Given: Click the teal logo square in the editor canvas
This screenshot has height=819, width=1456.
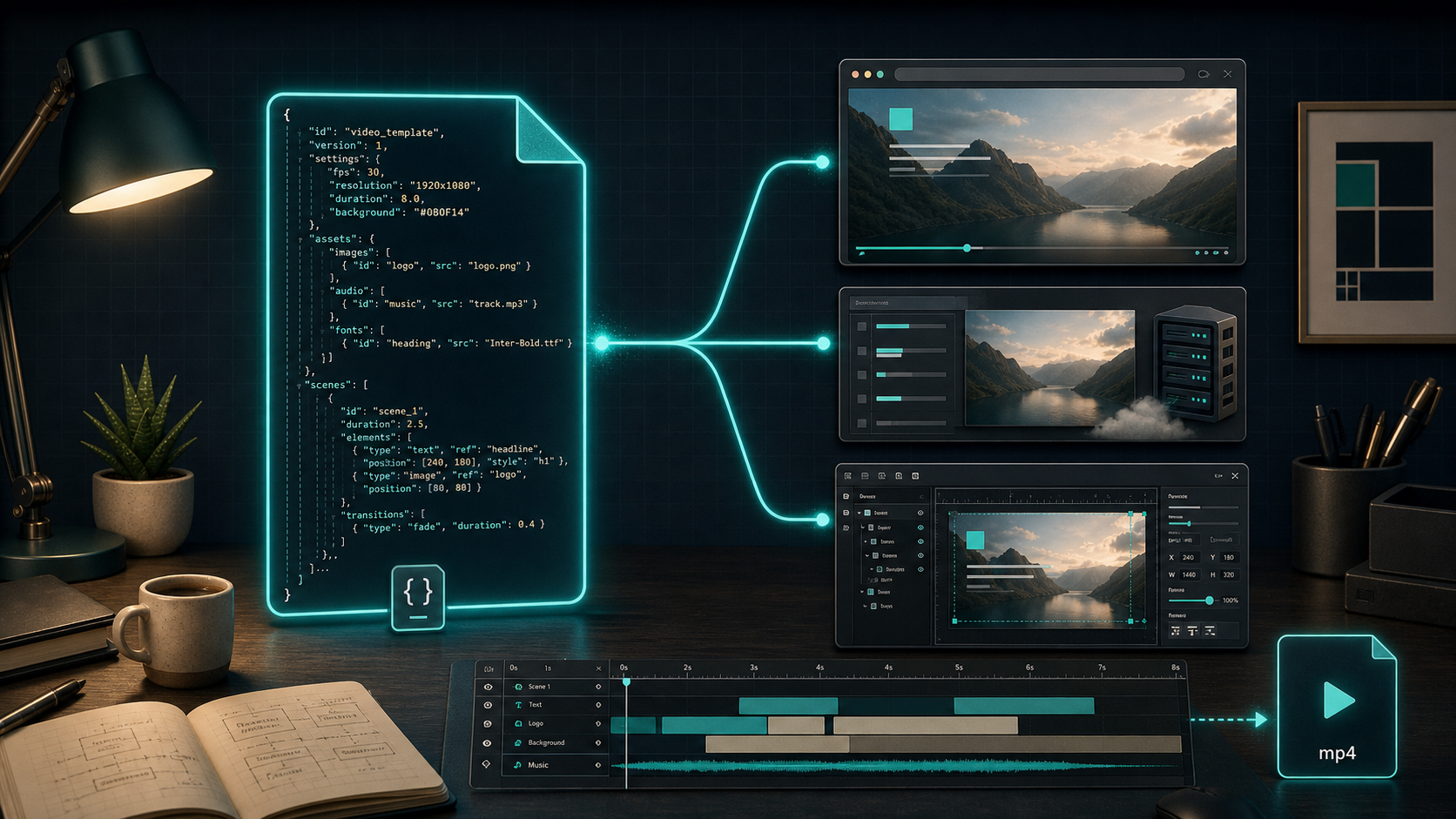Looking at the screenshot, I should (975, 540).
